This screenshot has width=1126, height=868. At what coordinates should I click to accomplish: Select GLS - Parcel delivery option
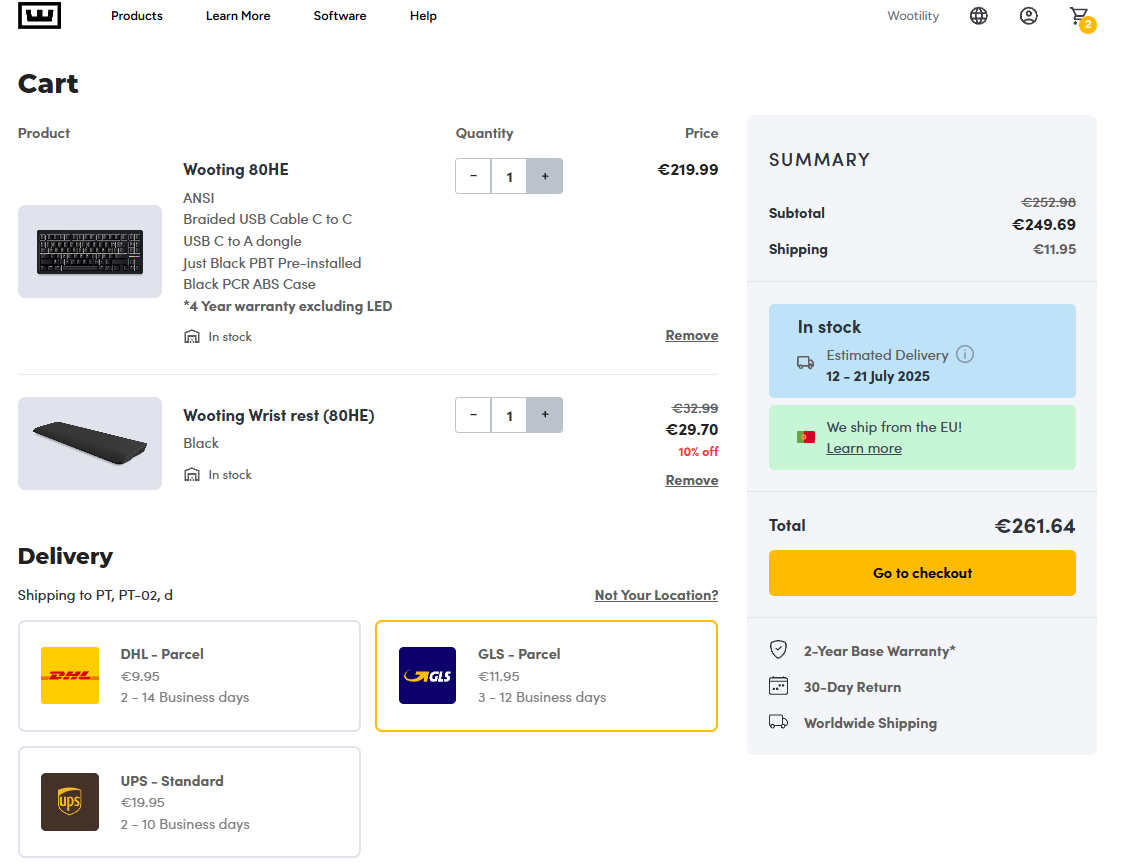pyautogui.click(x=546, y=676)
